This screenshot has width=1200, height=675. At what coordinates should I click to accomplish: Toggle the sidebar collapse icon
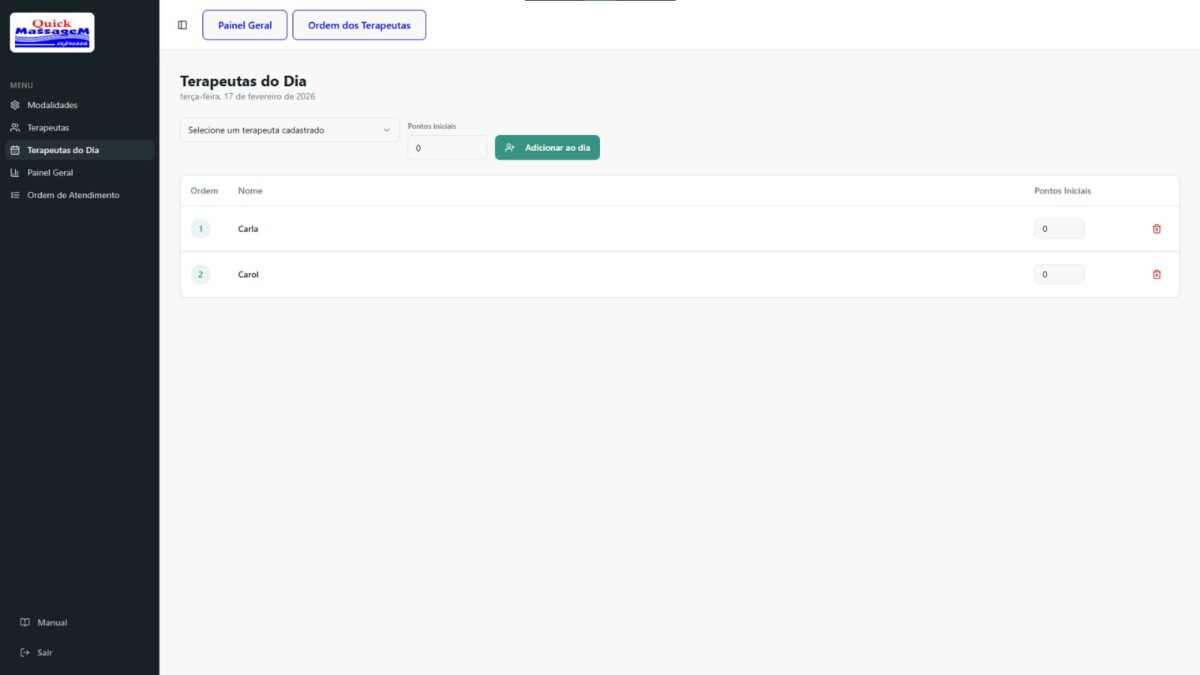click(x=182, y=25)
